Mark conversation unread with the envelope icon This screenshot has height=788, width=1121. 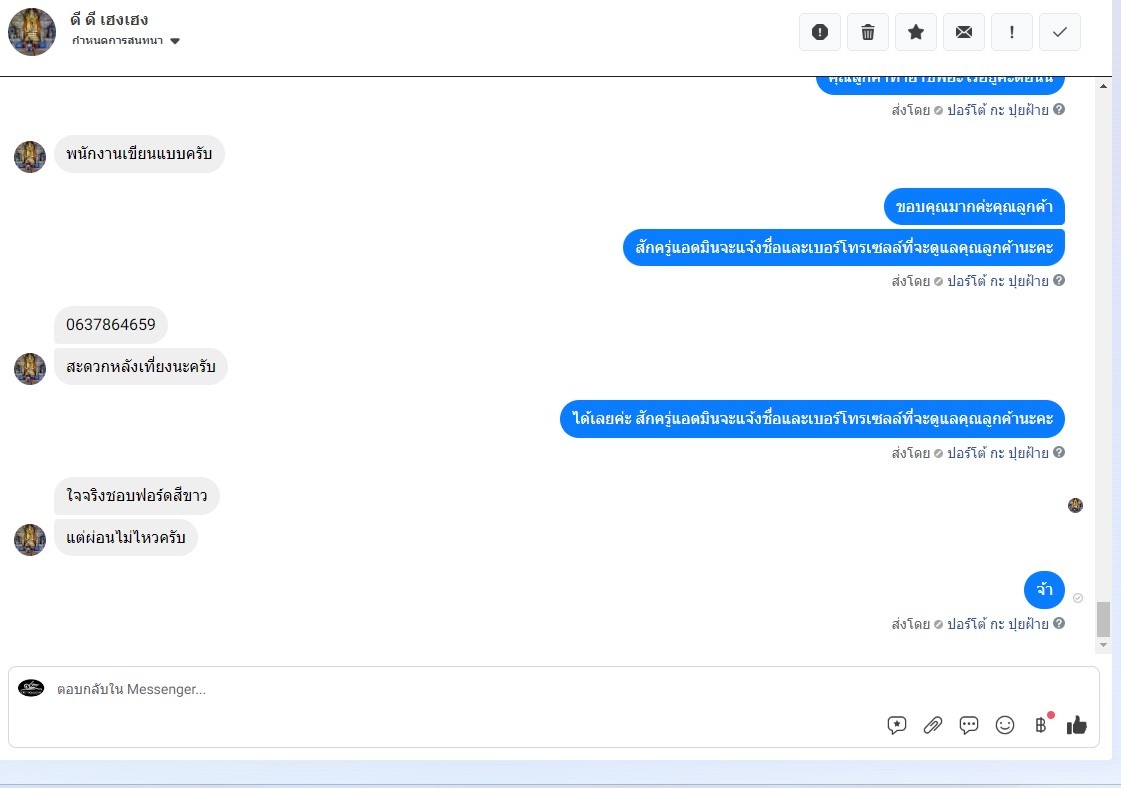click(x=964, y=32)
